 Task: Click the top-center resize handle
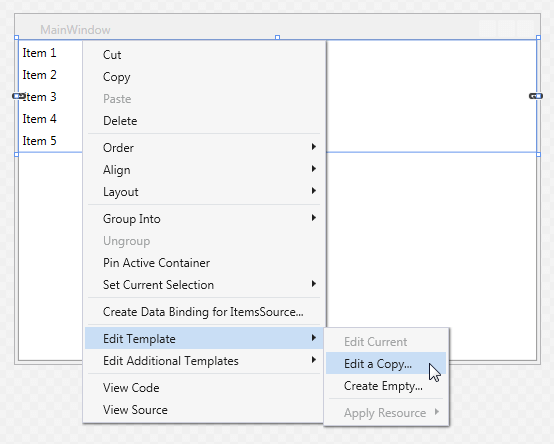click(x=277, y=37)
